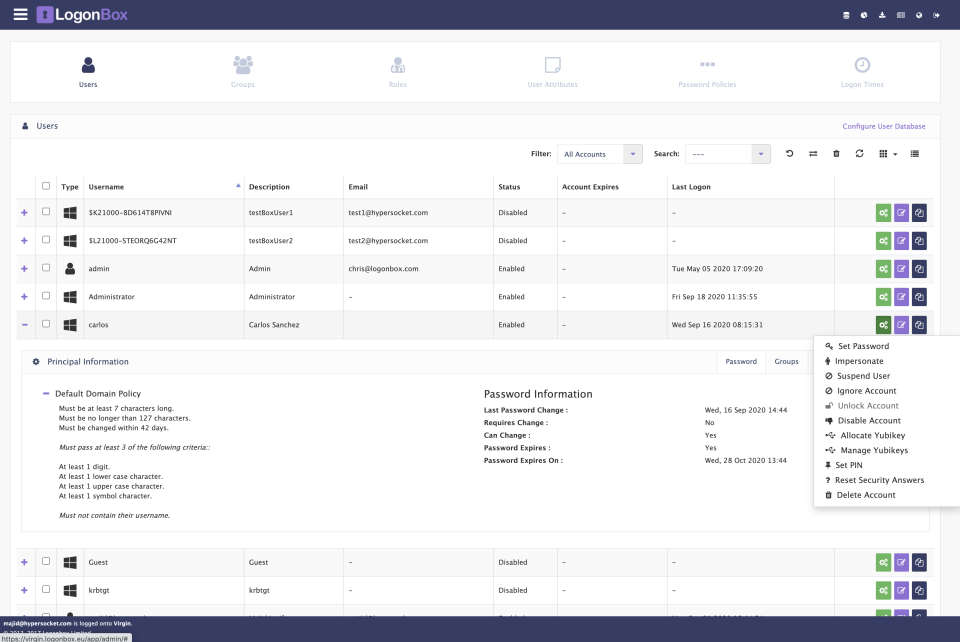Copy the carlos account

(x=919, y=325)
